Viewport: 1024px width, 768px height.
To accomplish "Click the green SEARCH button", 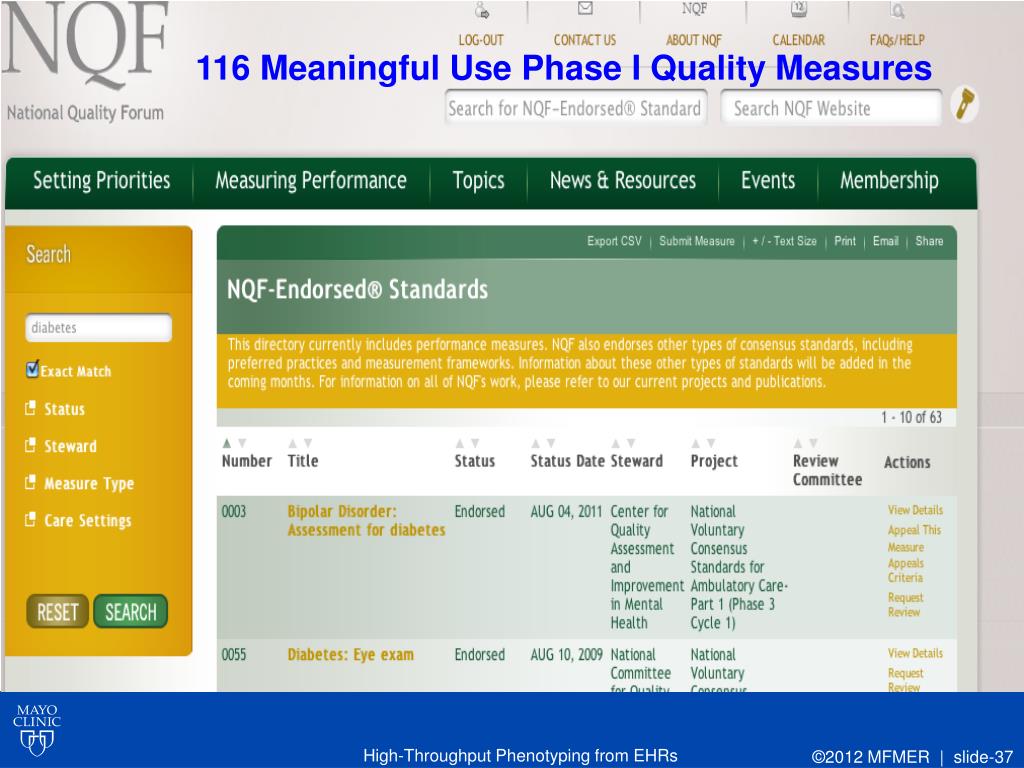I will 131,612.
